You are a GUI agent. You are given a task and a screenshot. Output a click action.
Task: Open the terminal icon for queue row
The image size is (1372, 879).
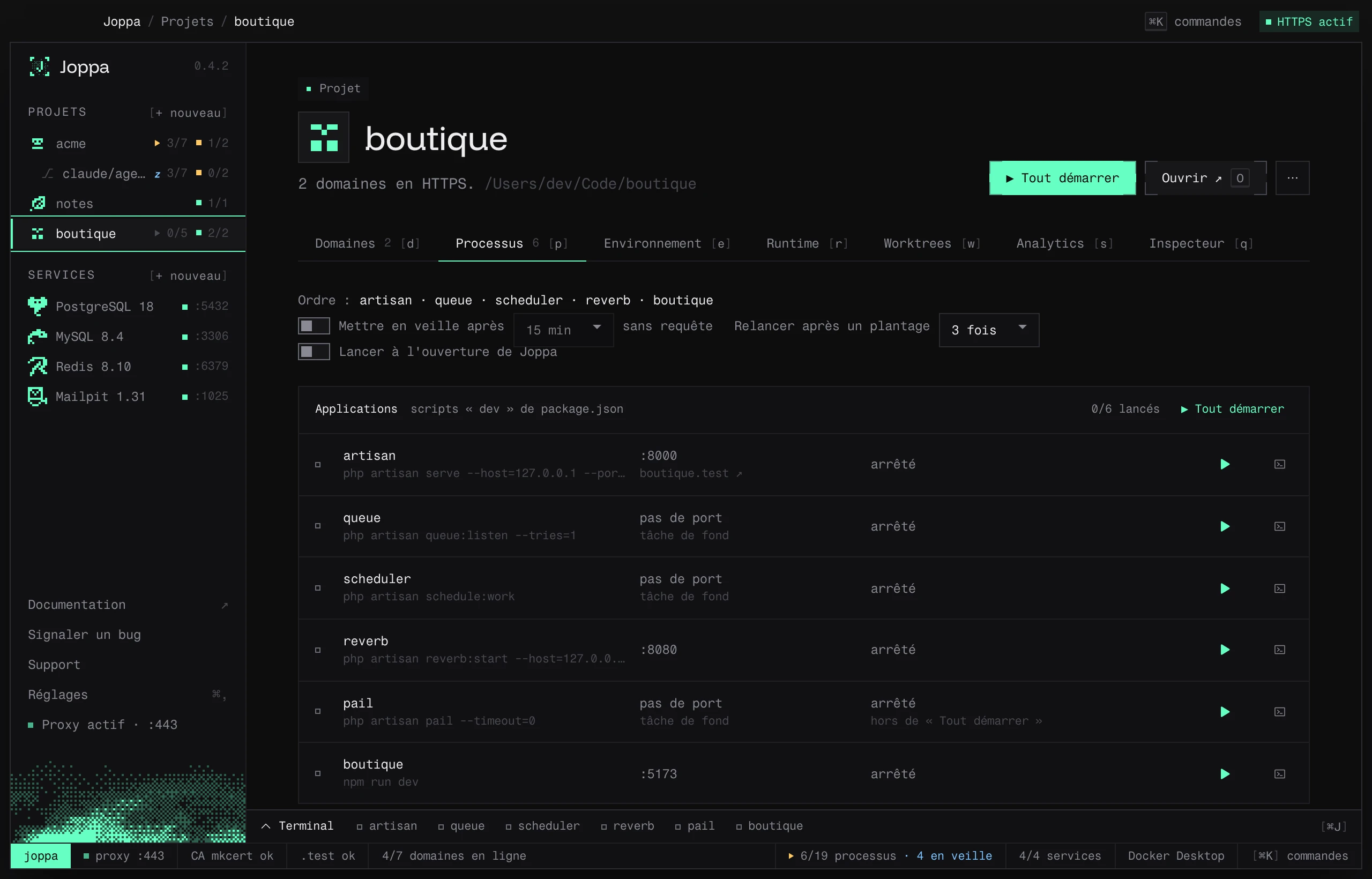(x=1280, y=526)
